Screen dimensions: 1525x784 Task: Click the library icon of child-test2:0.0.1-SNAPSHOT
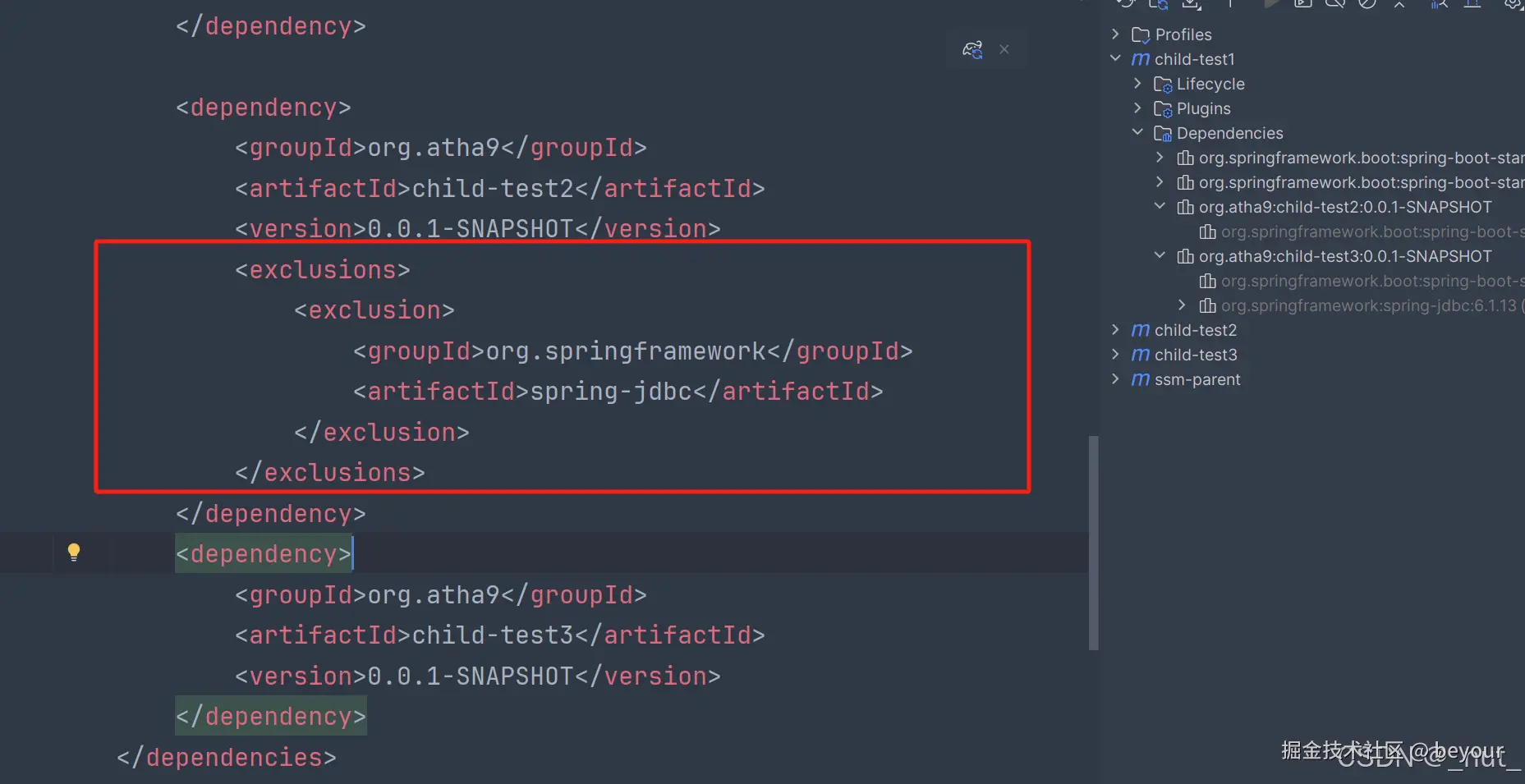[1185, 207]
